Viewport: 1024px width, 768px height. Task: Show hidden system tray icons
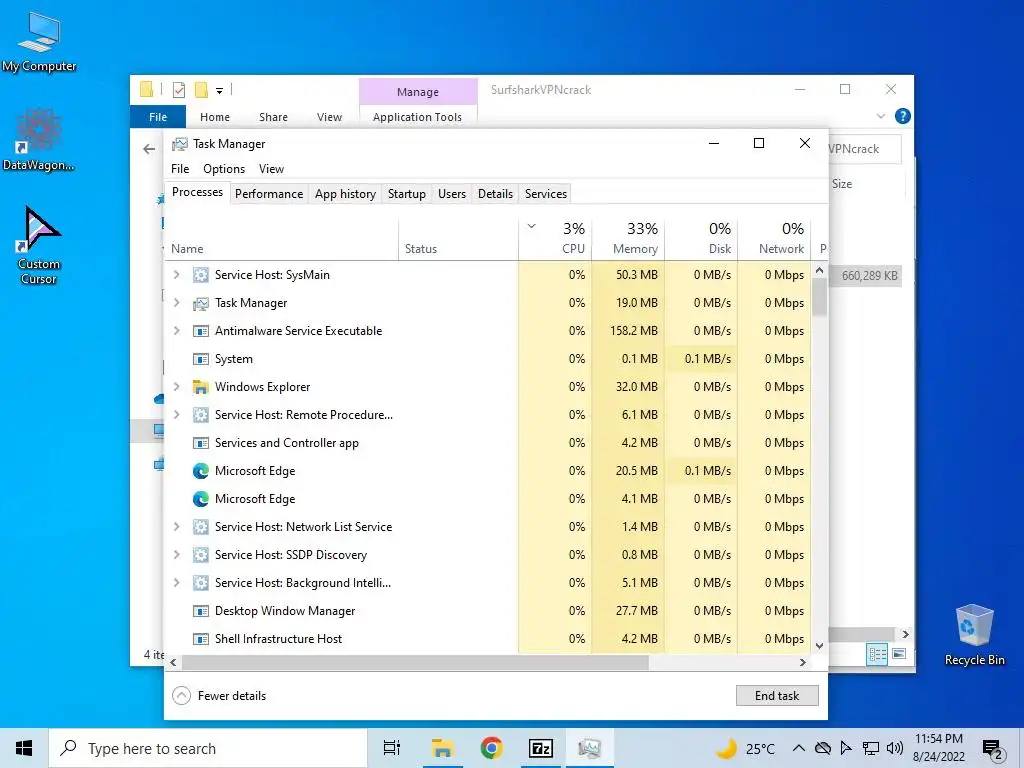point(799,748)
